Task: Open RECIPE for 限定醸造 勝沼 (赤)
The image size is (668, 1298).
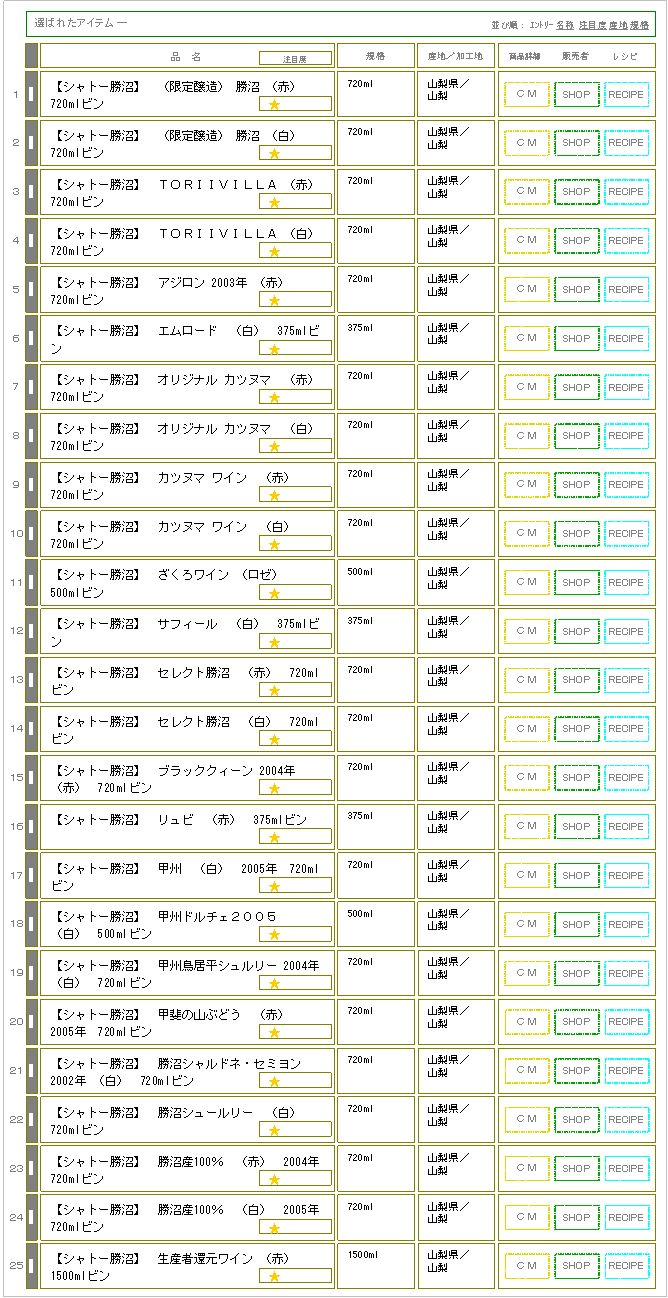Action: click(x=627, y=94)
